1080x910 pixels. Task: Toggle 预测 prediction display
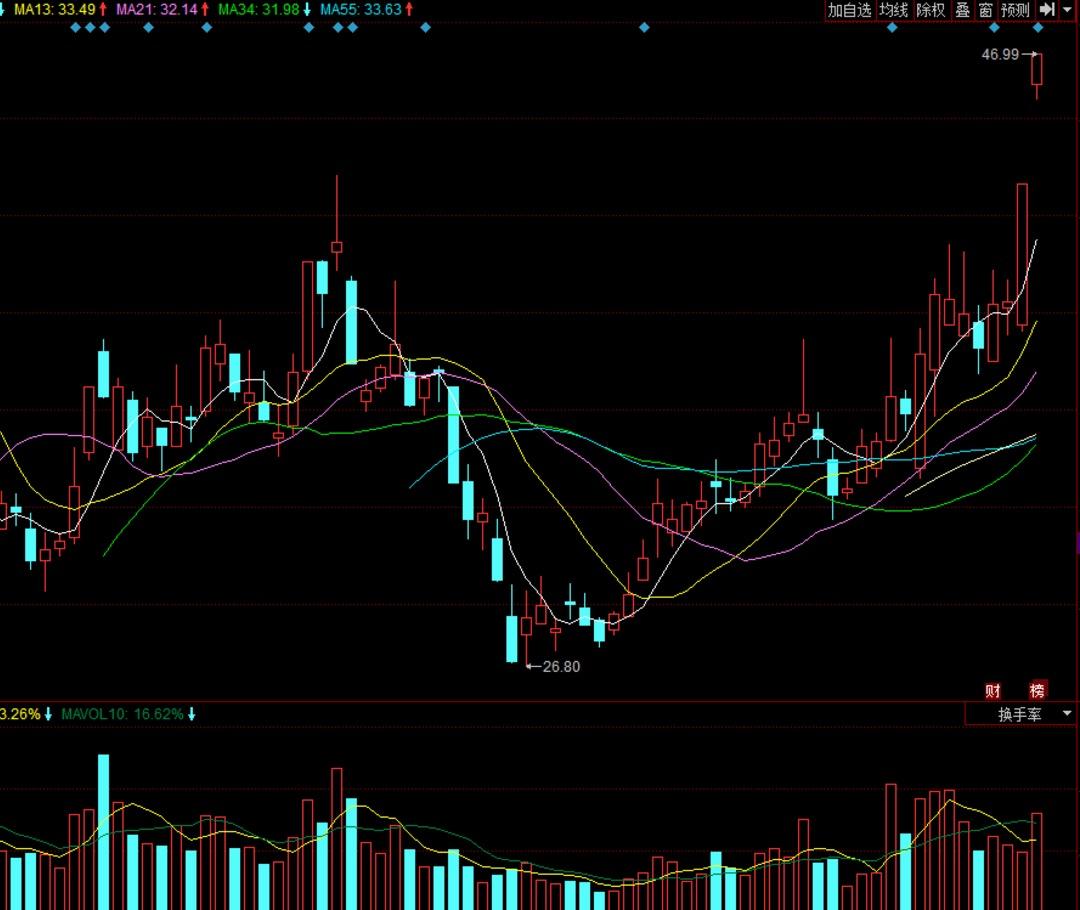1015,10
